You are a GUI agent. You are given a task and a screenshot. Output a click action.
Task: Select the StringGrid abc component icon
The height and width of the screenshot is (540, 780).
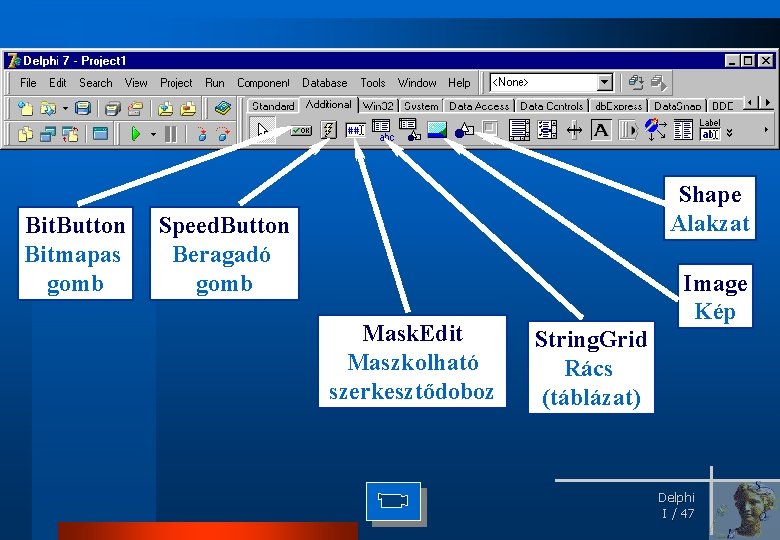tap(383, 130)
